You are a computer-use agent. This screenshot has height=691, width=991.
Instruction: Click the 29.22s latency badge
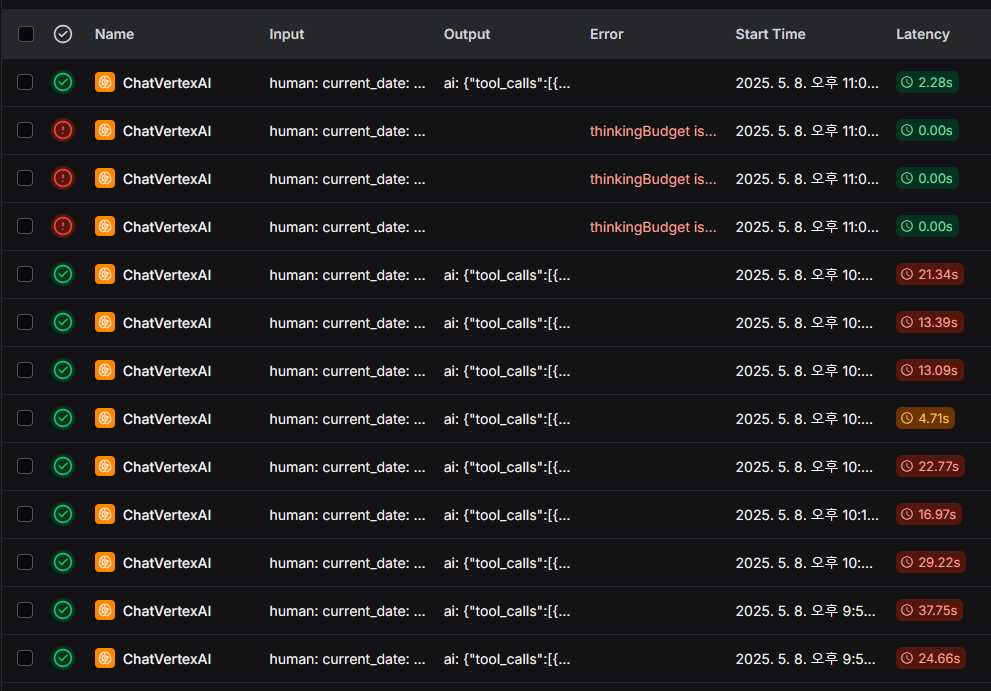point(931,563)
